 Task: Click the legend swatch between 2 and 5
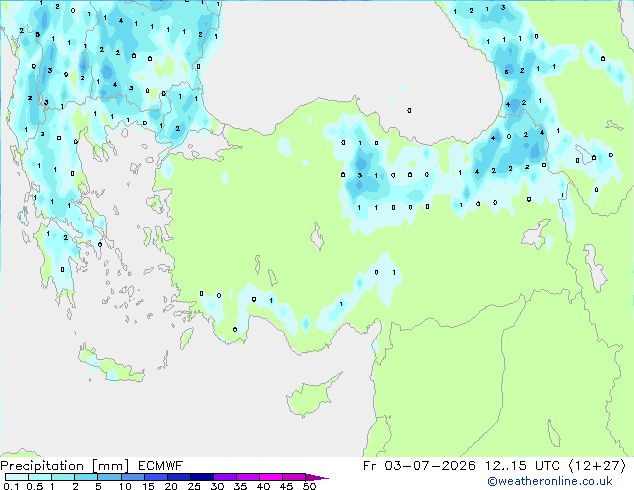coord(86,477)
